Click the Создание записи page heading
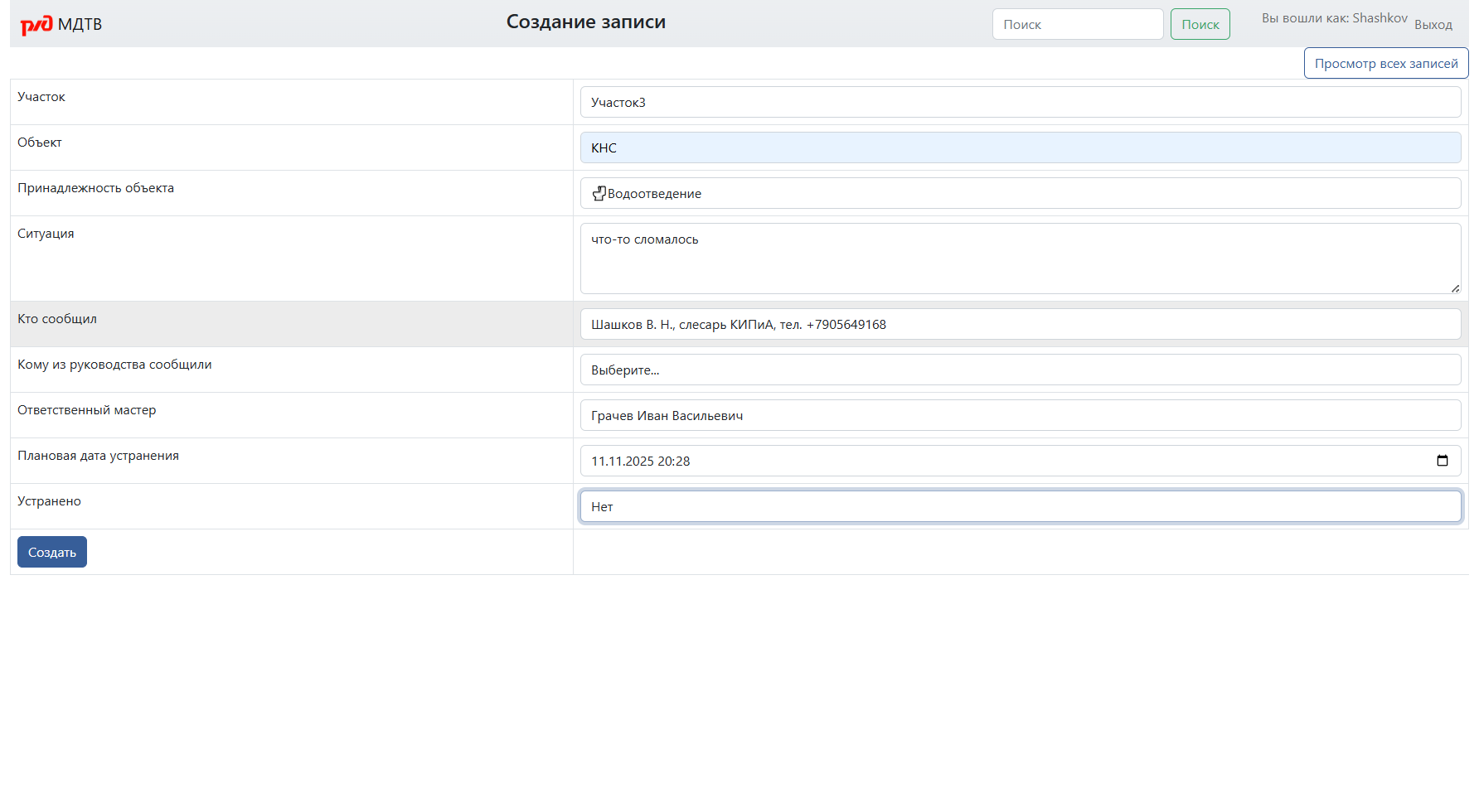1479x812 pixels. click(x=585, y=22)
